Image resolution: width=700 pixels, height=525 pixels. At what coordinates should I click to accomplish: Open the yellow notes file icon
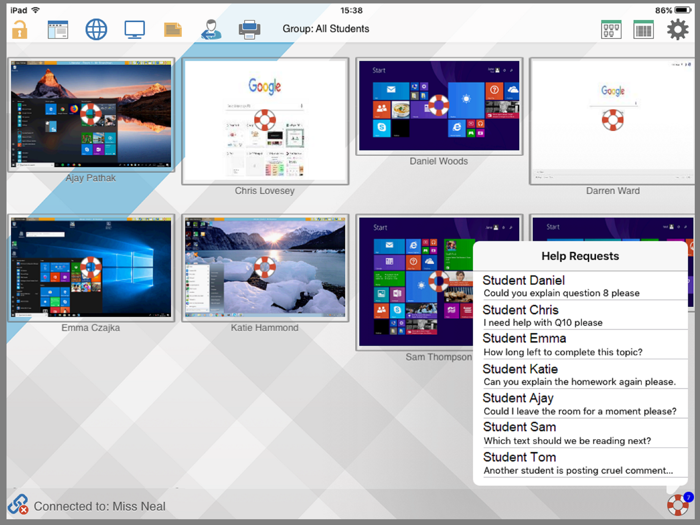pos(173,29)
